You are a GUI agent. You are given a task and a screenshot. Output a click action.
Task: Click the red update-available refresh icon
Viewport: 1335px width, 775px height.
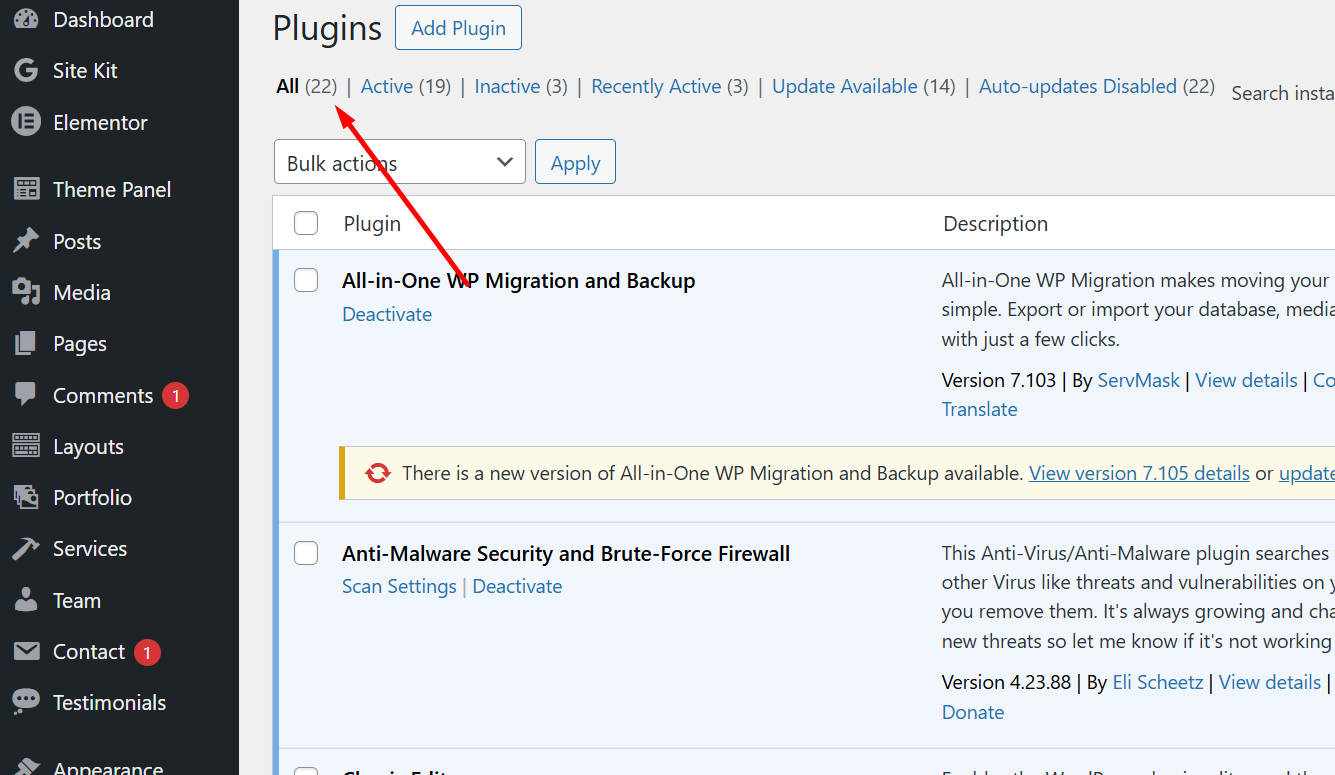378,473
